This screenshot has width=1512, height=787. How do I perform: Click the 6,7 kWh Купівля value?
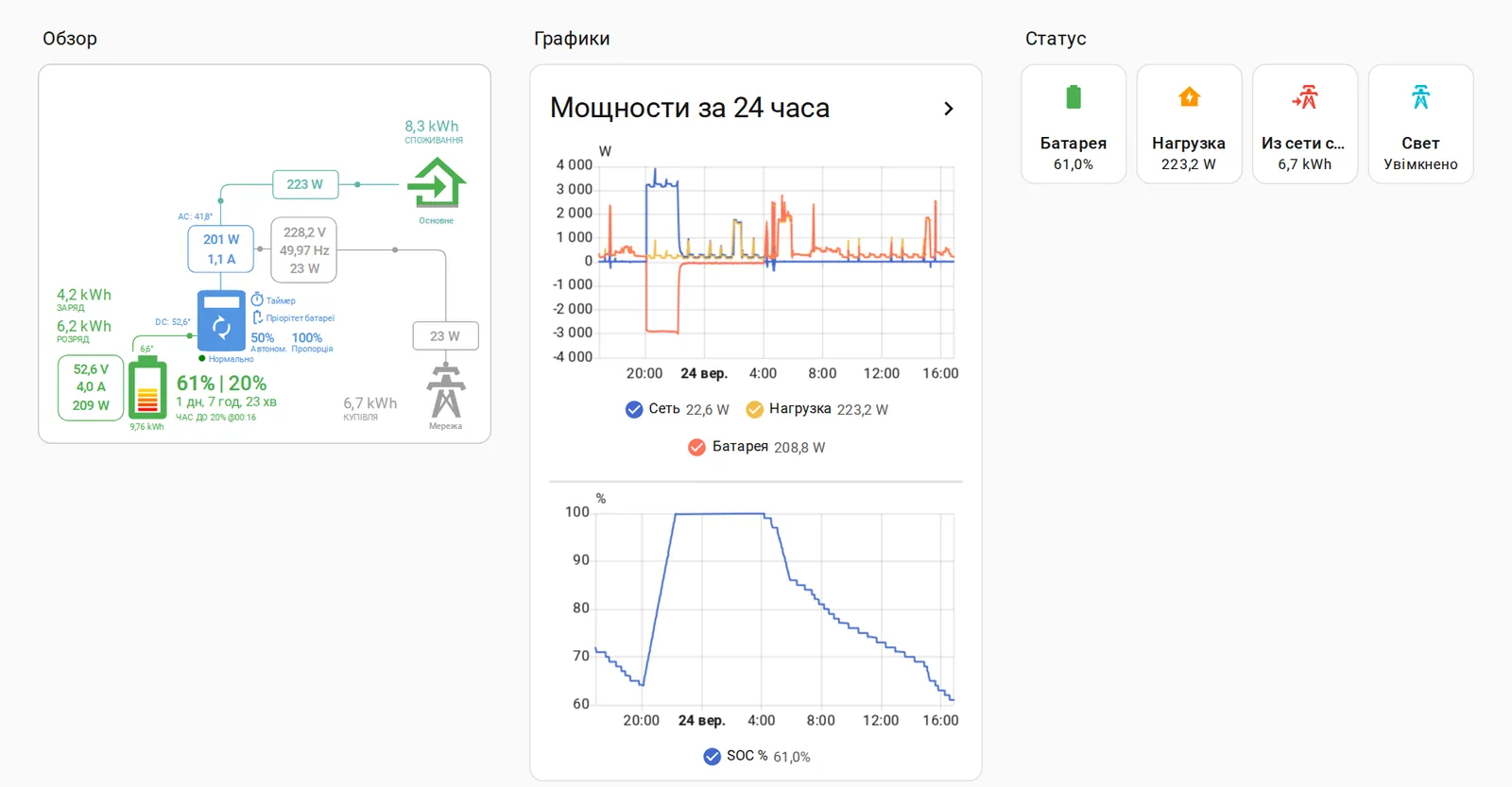(370, 403)
